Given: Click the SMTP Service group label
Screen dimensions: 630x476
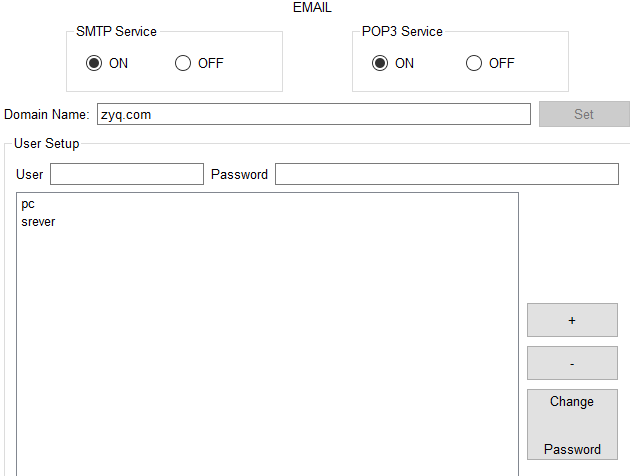Looking at the screenshot, I should tap(116, 31).
